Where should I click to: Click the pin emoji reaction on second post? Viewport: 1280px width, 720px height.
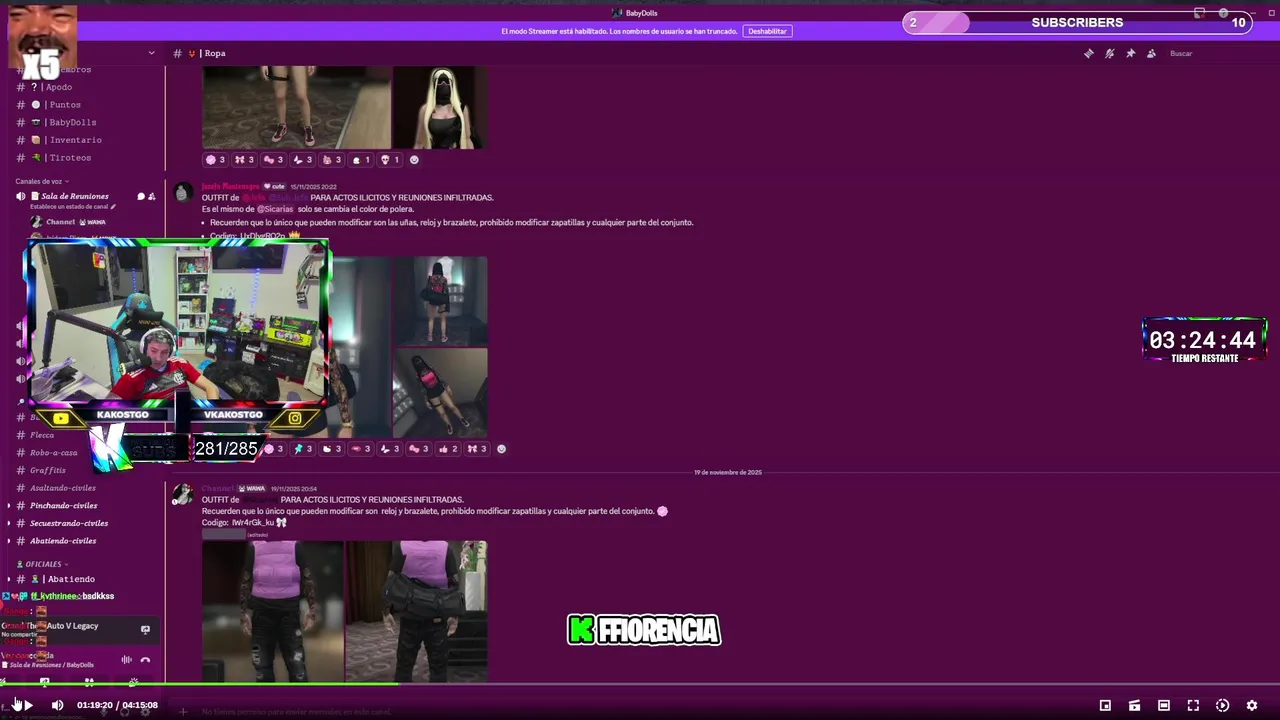[x=303, y=449]
